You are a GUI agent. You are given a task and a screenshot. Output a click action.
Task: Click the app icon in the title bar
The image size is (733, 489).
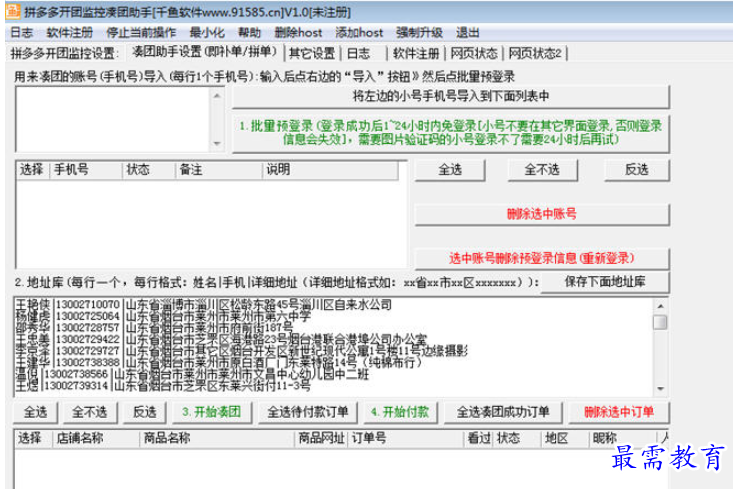[13, 11]
